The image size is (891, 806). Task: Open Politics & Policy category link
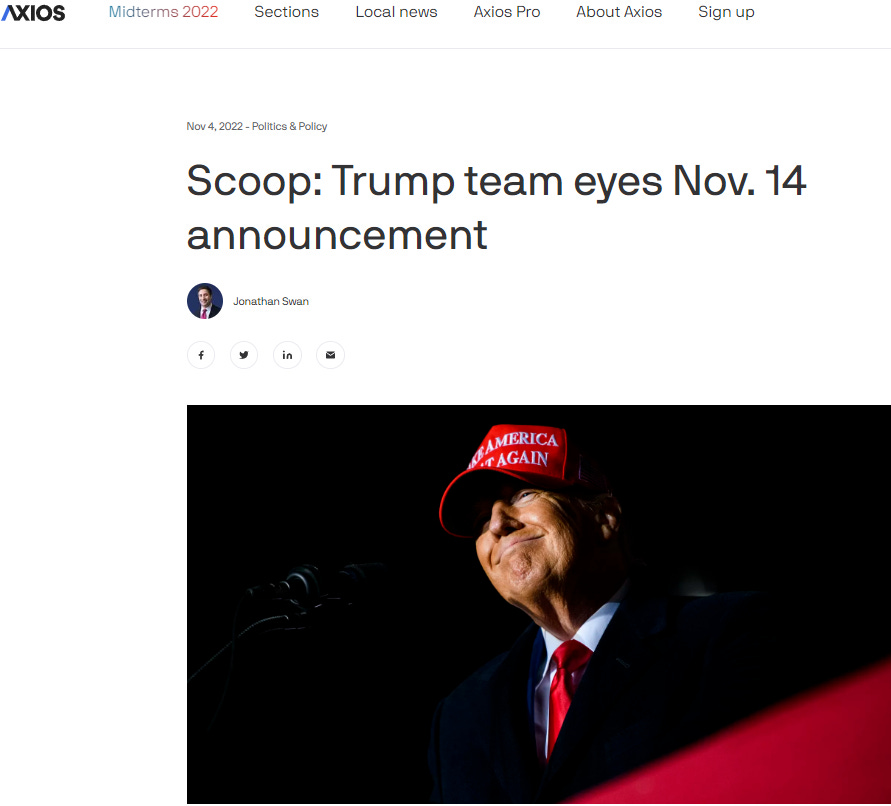click(x=289, y=126)
